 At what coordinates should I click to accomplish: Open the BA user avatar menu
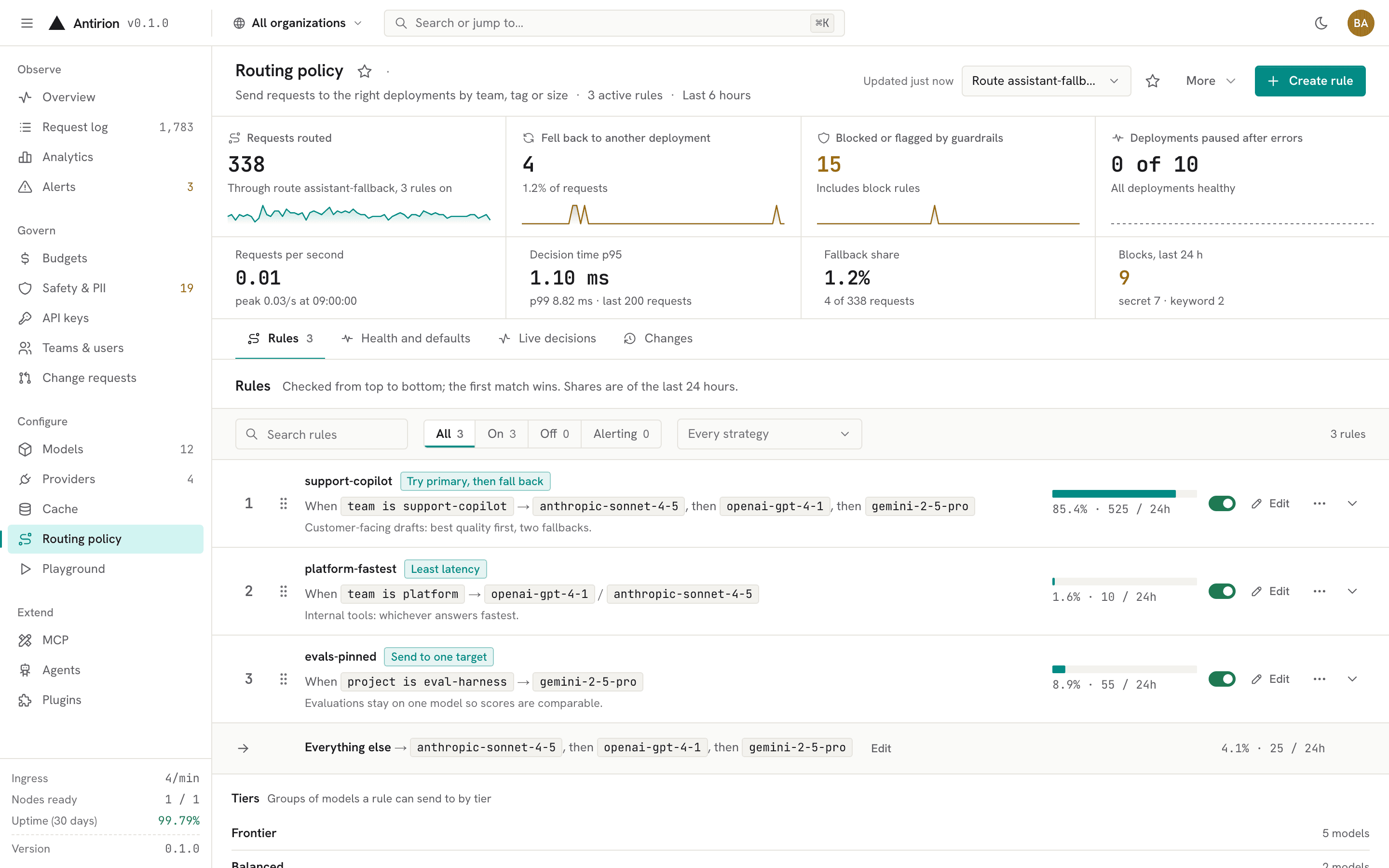tap(1360, 23)
